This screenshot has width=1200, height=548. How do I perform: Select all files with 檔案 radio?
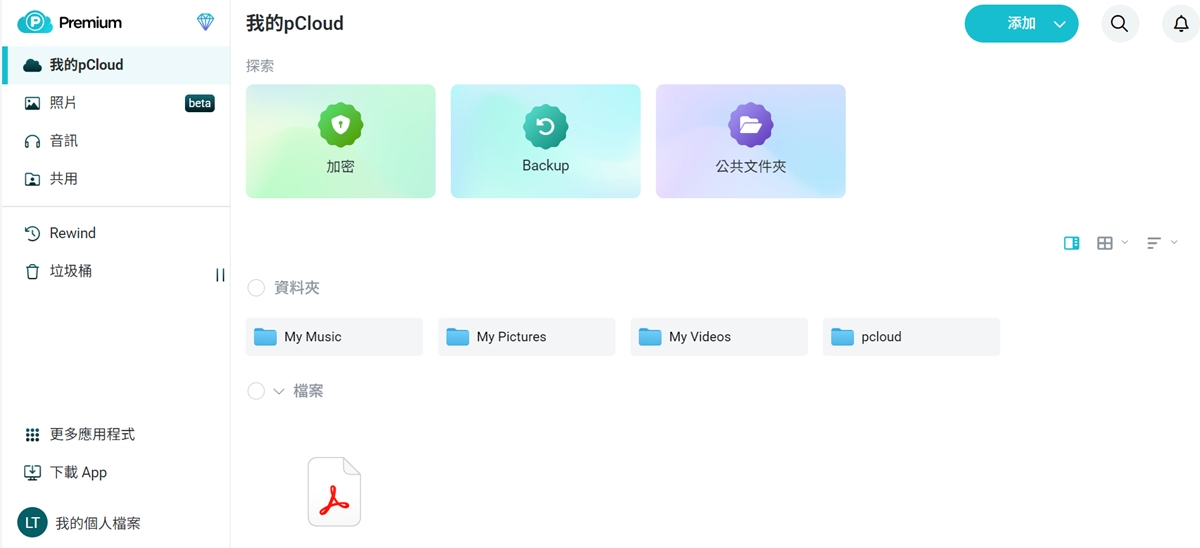tap(256, 391)
